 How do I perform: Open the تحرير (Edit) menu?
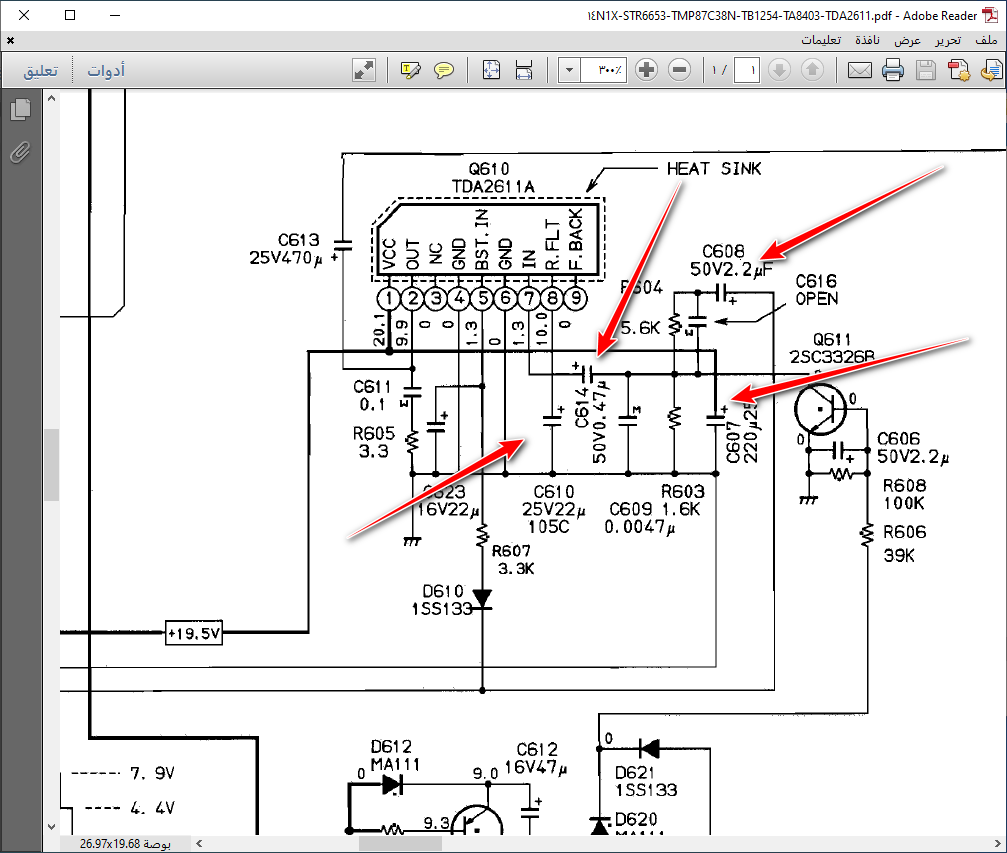(948, 40)
